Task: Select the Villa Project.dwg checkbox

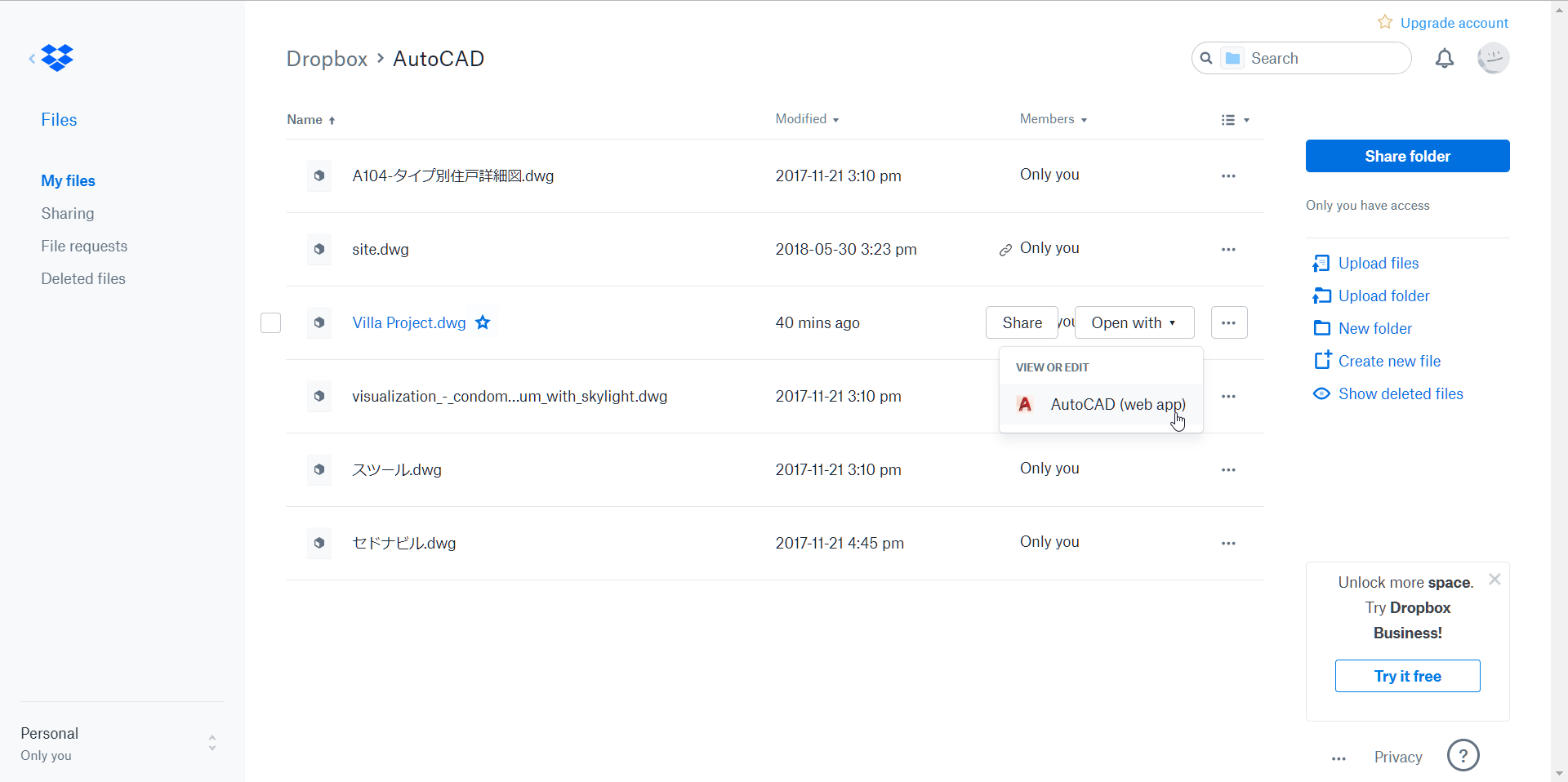Action: [x=270, y=322]
